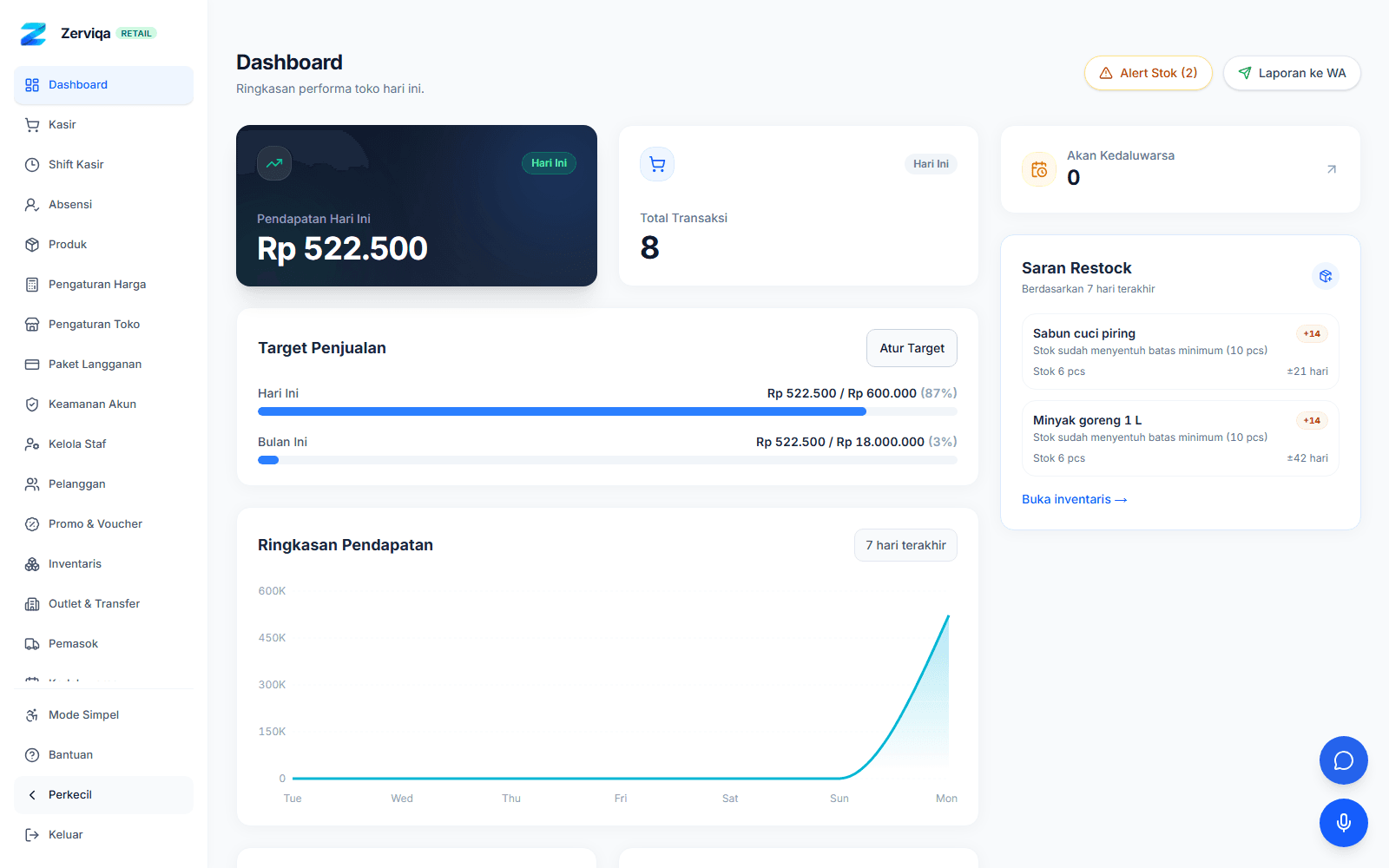Click the Bantuan help icon
This screenshot has width=1389, height=868.
coord(32,755)
